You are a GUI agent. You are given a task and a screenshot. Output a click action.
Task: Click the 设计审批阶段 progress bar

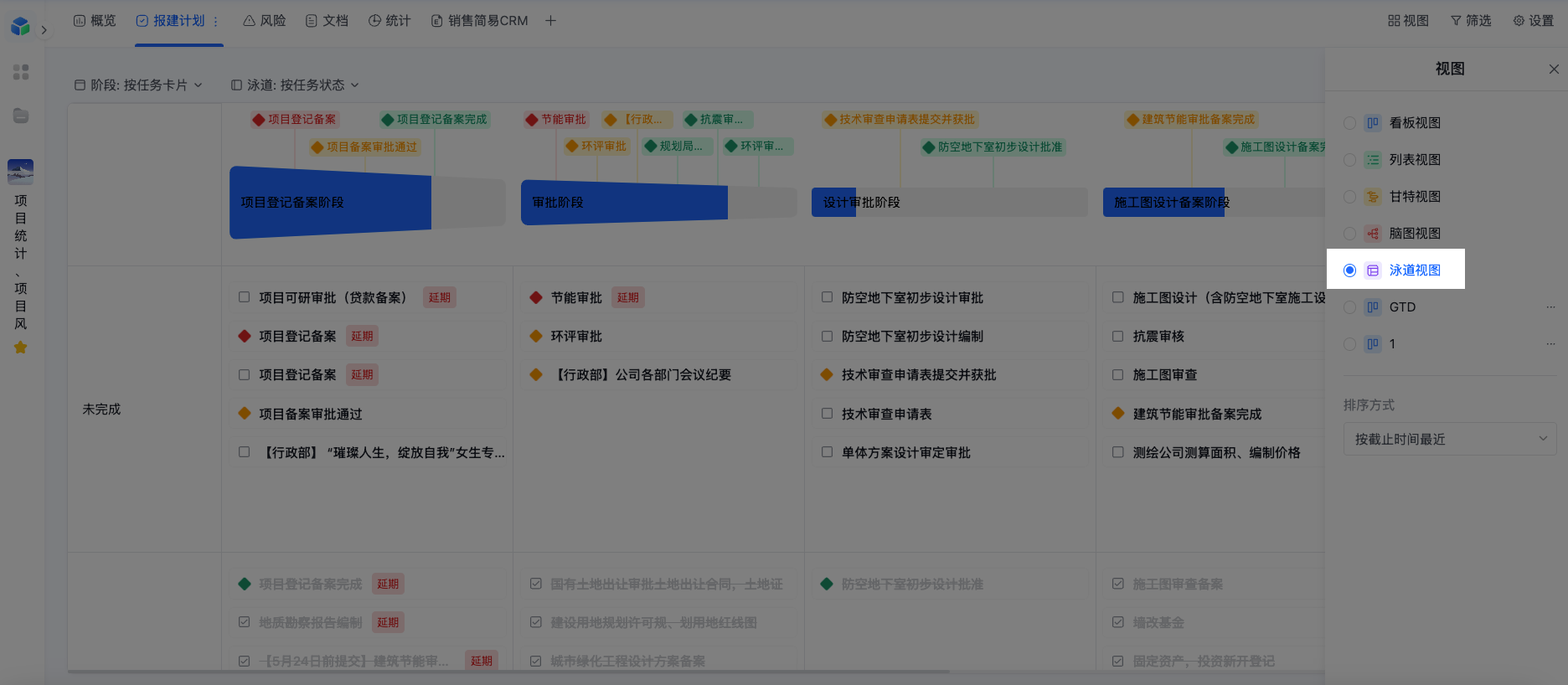[x=950, y=203]
